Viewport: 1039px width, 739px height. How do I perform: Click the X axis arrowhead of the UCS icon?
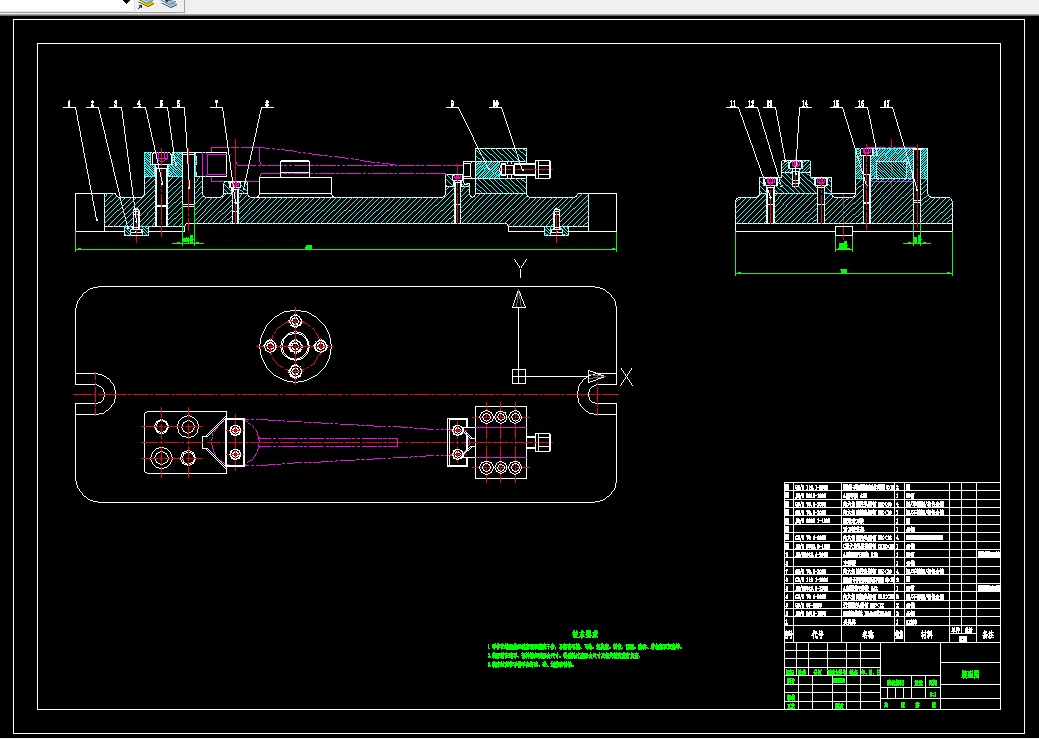(x=597, y=376)
